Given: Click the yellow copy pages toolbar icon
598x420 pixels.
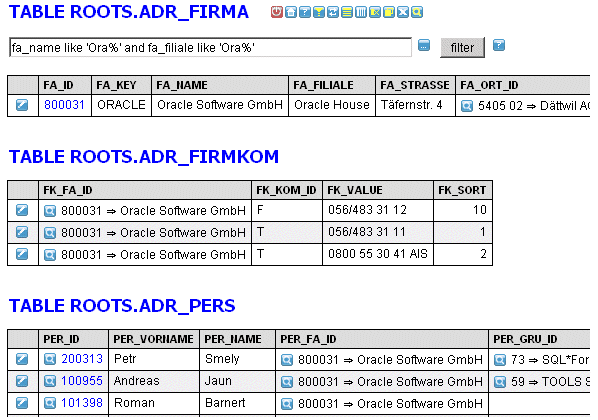Looking at the screenshot, I should [389, 12].
